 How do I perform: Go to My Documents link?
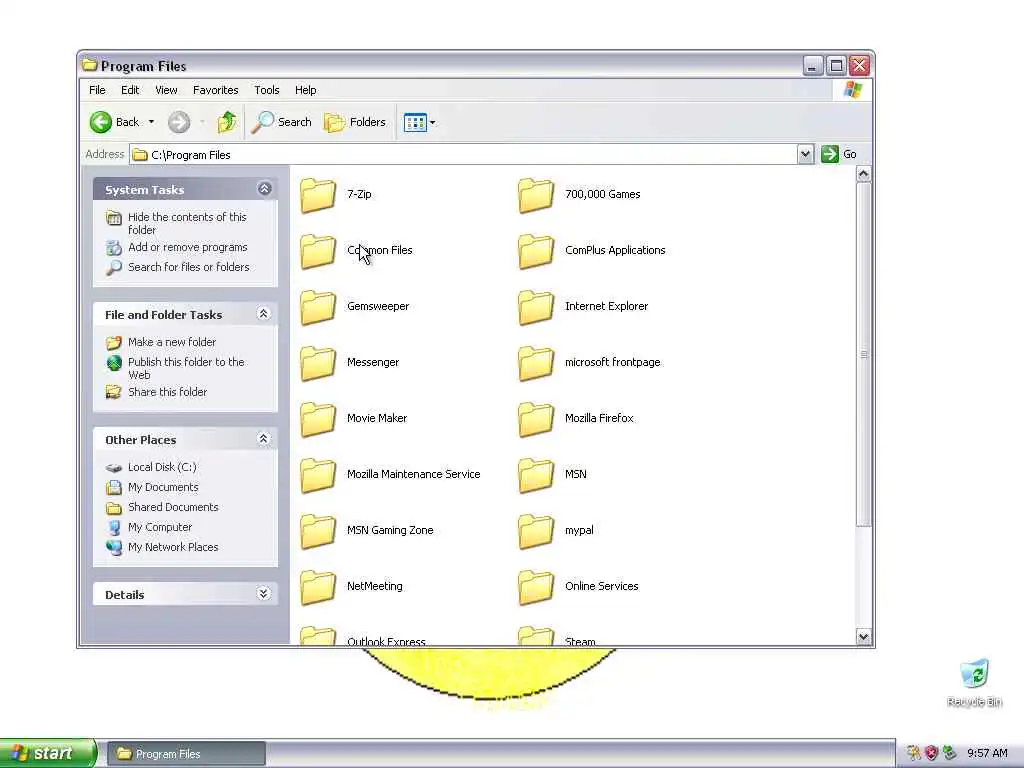(x=163, y=487)
